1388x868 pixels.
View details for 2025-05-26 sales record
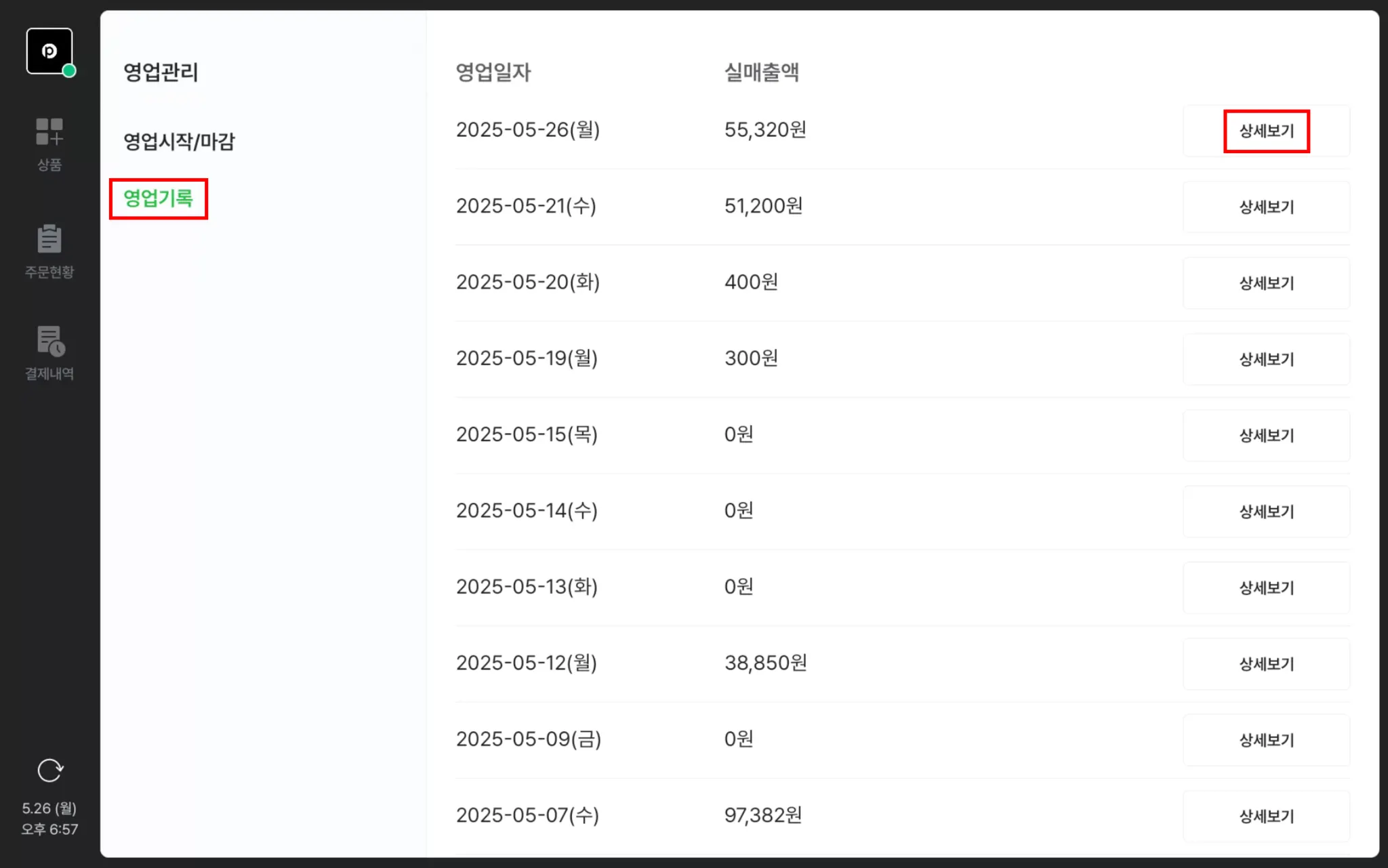(1266, 131)
